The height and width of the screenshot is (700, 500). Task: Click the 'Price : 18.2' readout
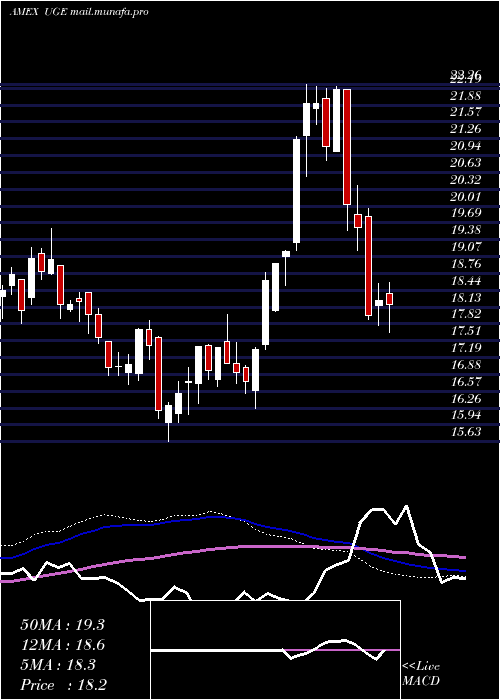[x=63, y=685]
